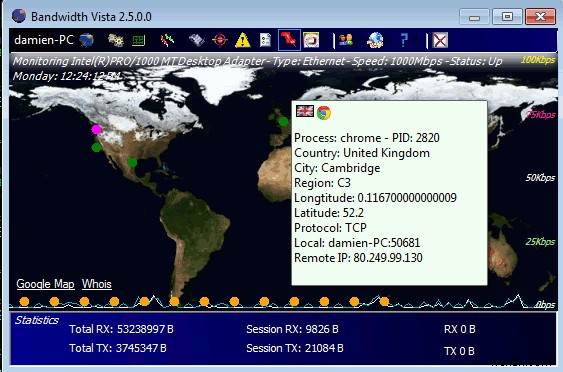Click the red X exit toolbar icon
This screenshot has width=563, height=372.
[x=440, y=40]
